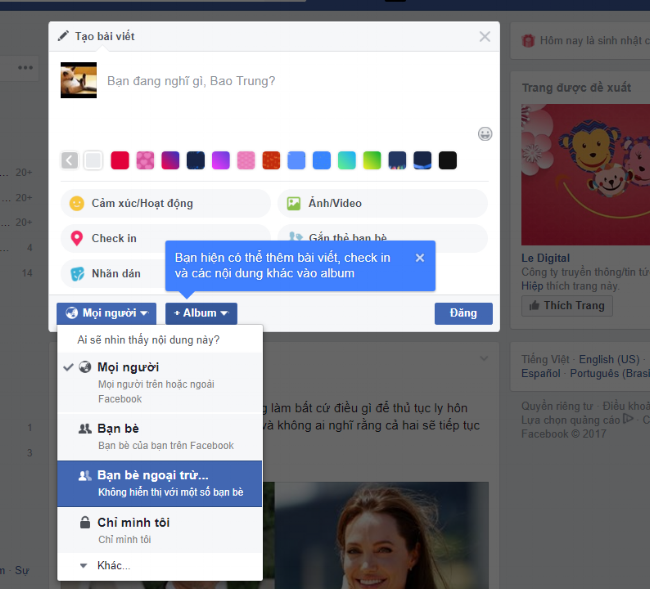The image size is (650, 589).
Task: Click the post text field Bạn đang nghĩ gì
Action: [191, 81]
